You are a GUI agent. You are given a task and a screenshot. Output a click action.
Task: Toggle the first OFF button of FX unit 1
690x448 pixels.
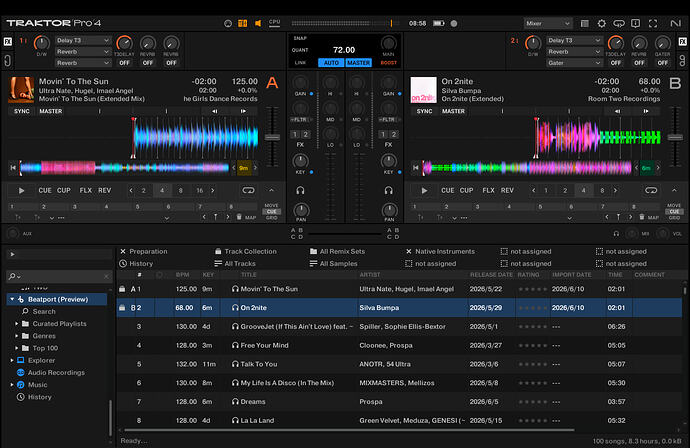pyautogui.click(x=125, y=63)
